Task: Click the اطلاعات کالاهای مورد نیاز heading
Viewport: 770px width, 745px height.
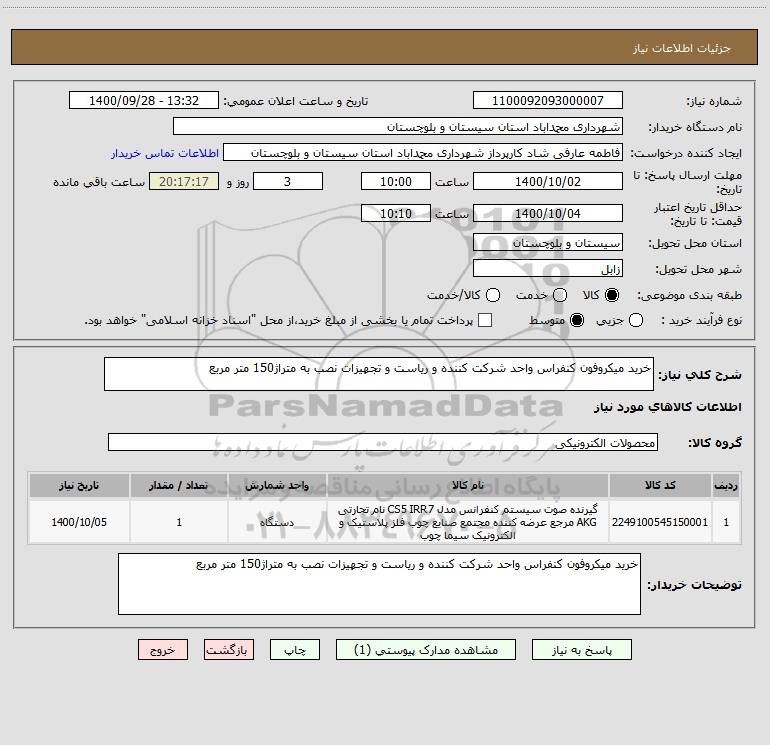Action: point(667,407)
